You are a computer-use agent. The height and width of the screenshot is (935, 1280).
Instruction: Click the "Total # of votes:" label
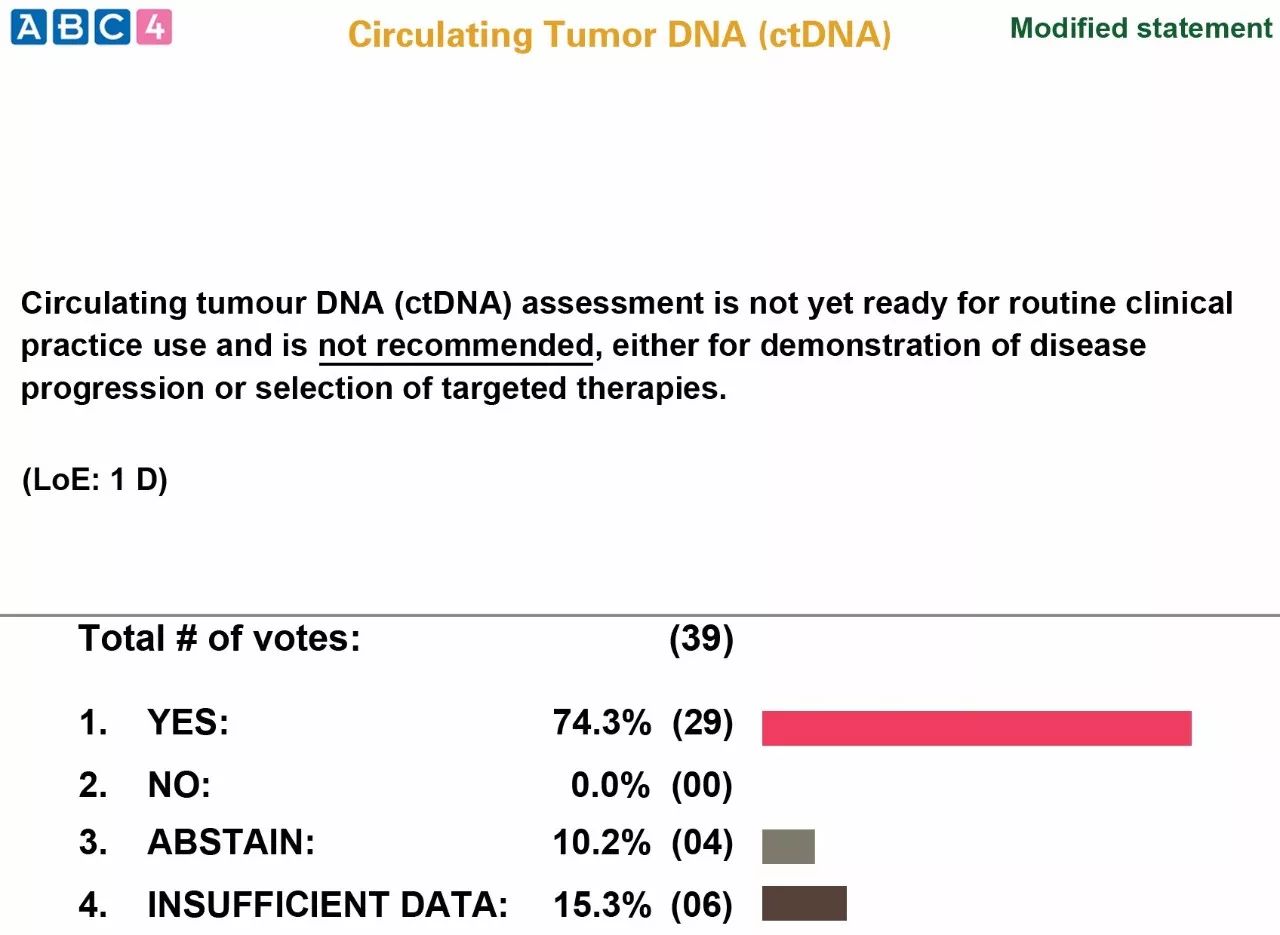click(219, 638)
